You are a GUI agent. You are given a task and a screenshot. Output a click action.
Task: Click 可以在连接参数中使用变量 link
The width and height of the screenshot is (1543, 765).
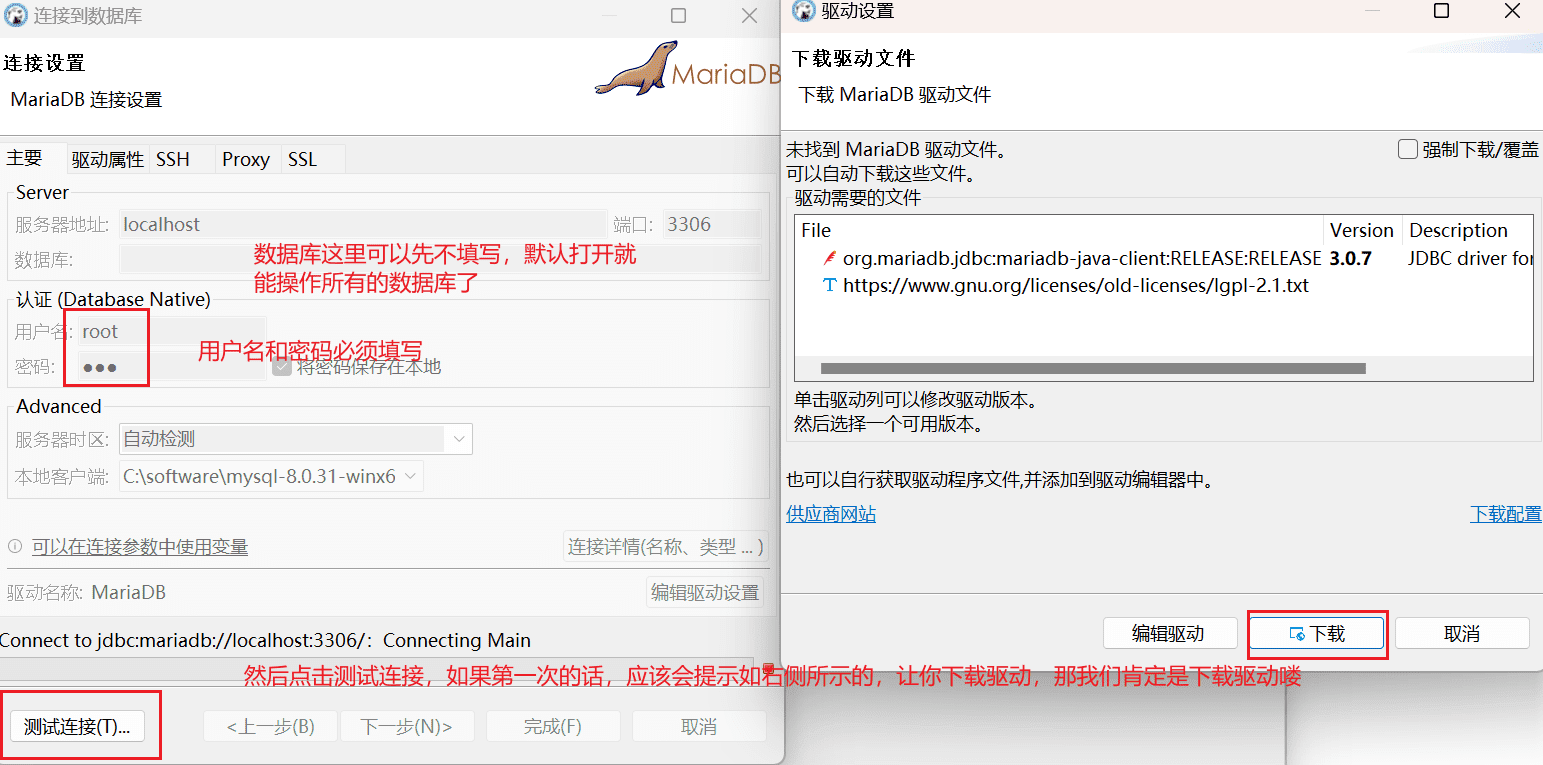[140, 547]
